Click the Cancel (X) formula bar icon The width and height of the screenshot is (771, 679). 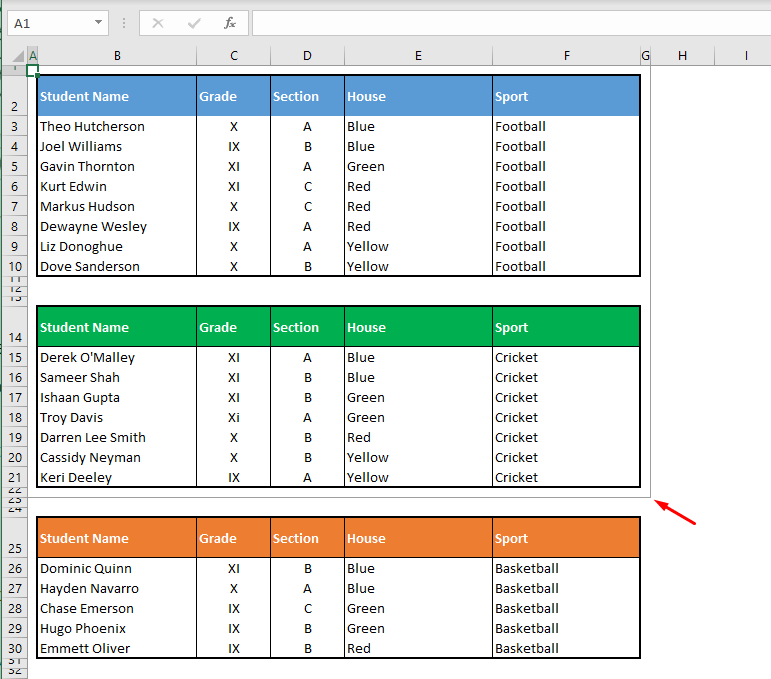coord(158,23)
